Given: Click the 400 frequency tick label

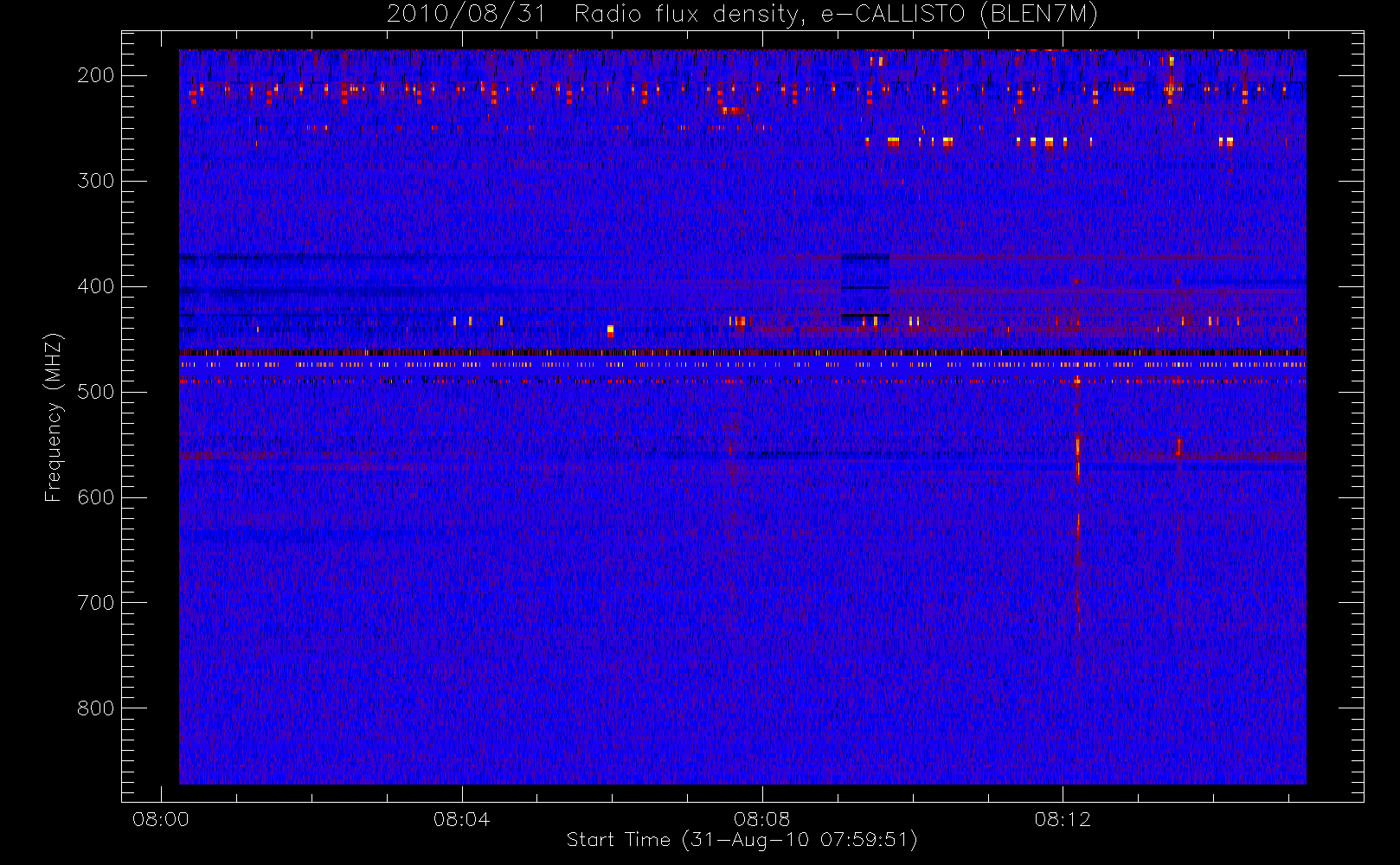Looking at the screenshot, I should point(96,286).
